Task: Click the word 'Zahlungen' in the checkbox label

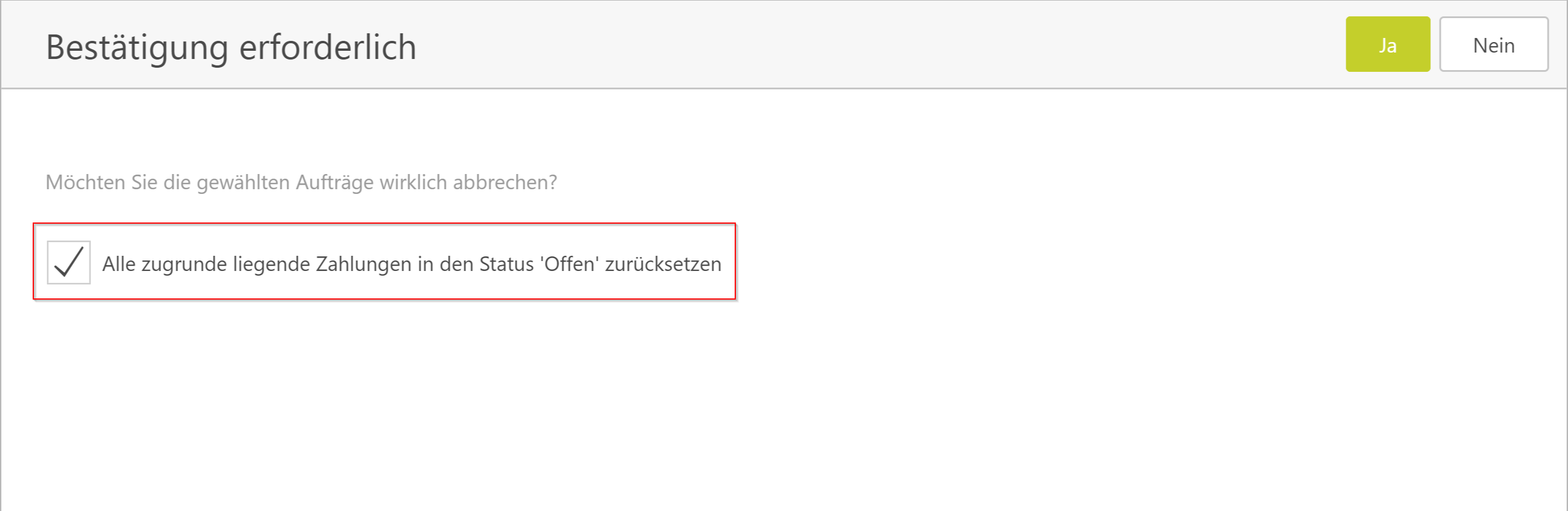Action: click(364, 265)
